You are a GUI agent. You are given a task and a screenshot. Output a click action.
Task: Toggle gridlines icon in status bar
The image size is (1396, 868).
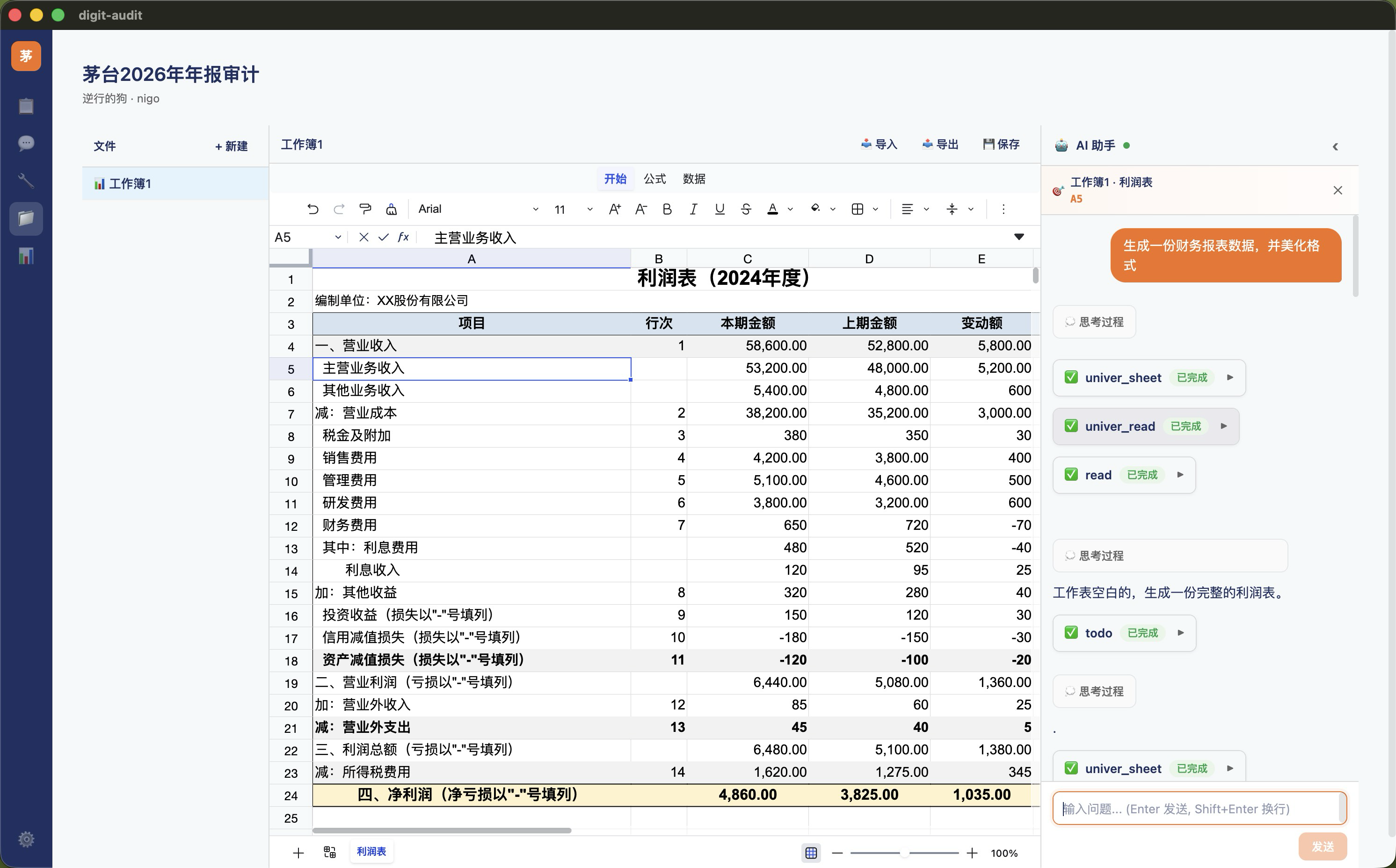click(811, 853)
